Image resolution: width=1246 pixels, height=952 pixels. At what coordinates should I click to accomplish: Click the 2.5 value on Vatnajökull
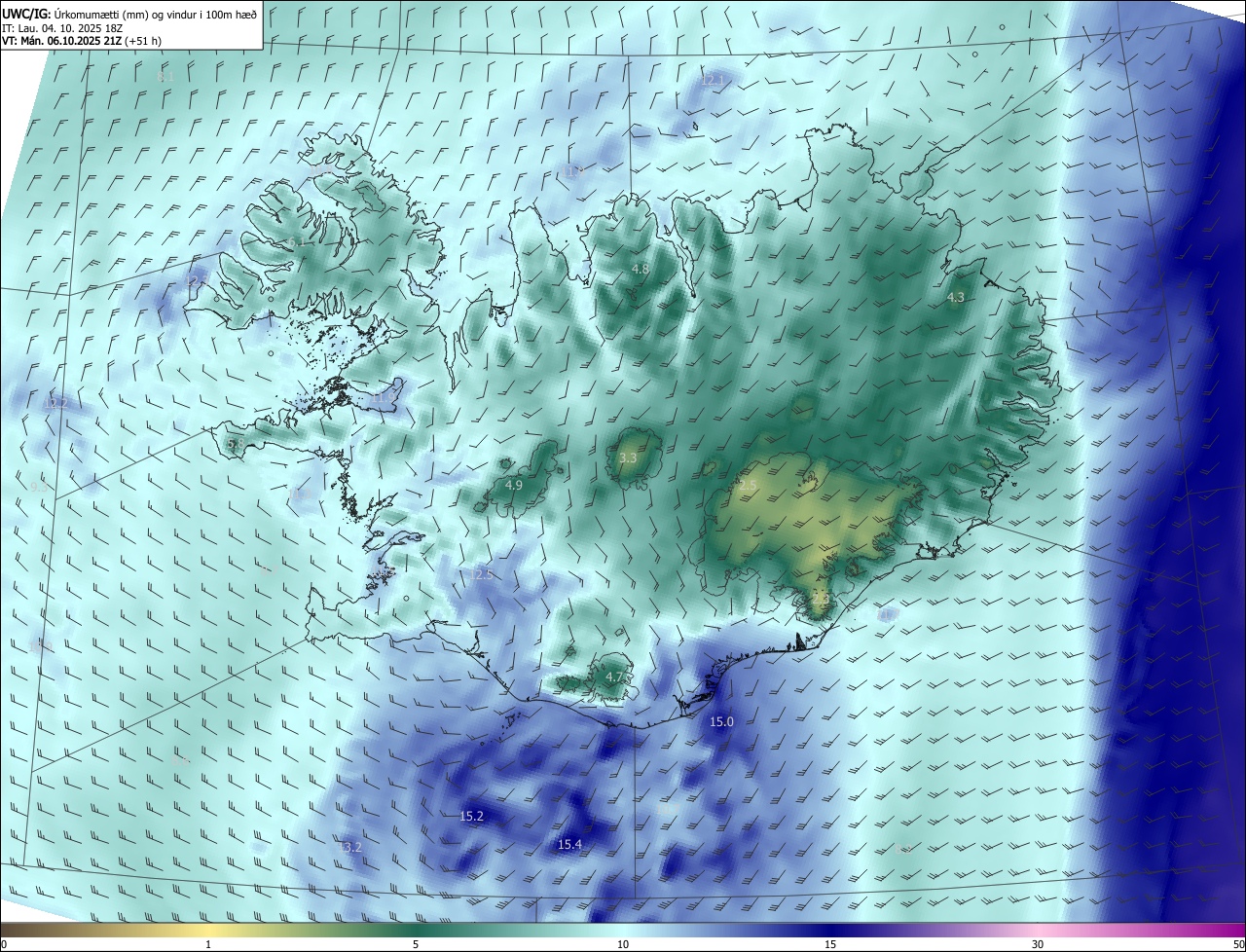coord(748,485)
